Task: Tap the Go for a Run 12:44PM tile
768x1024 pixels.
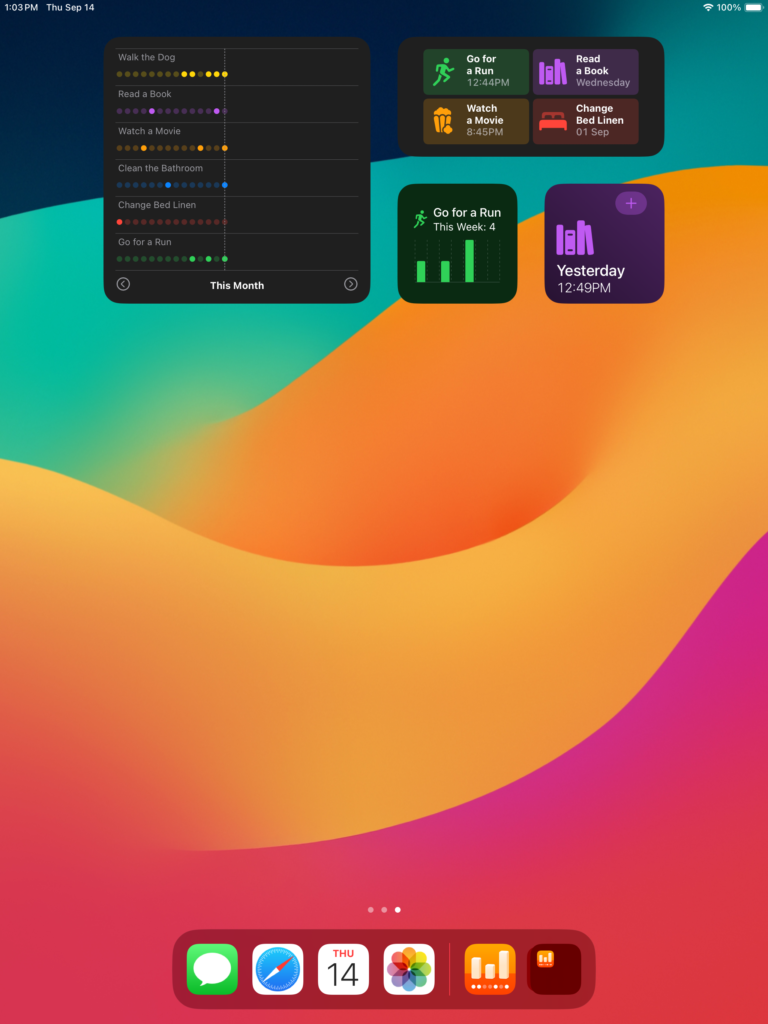Action: (x=476, y=72)
